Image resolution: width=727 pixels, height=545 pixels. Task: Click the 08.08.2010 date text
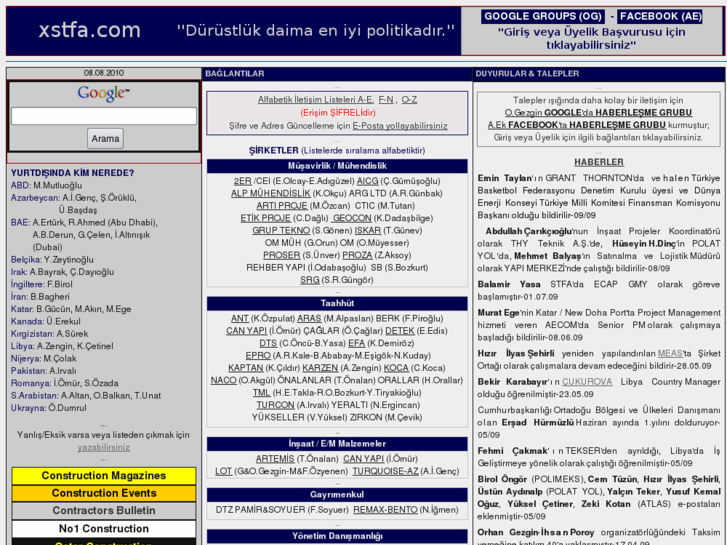click(103, 73)
